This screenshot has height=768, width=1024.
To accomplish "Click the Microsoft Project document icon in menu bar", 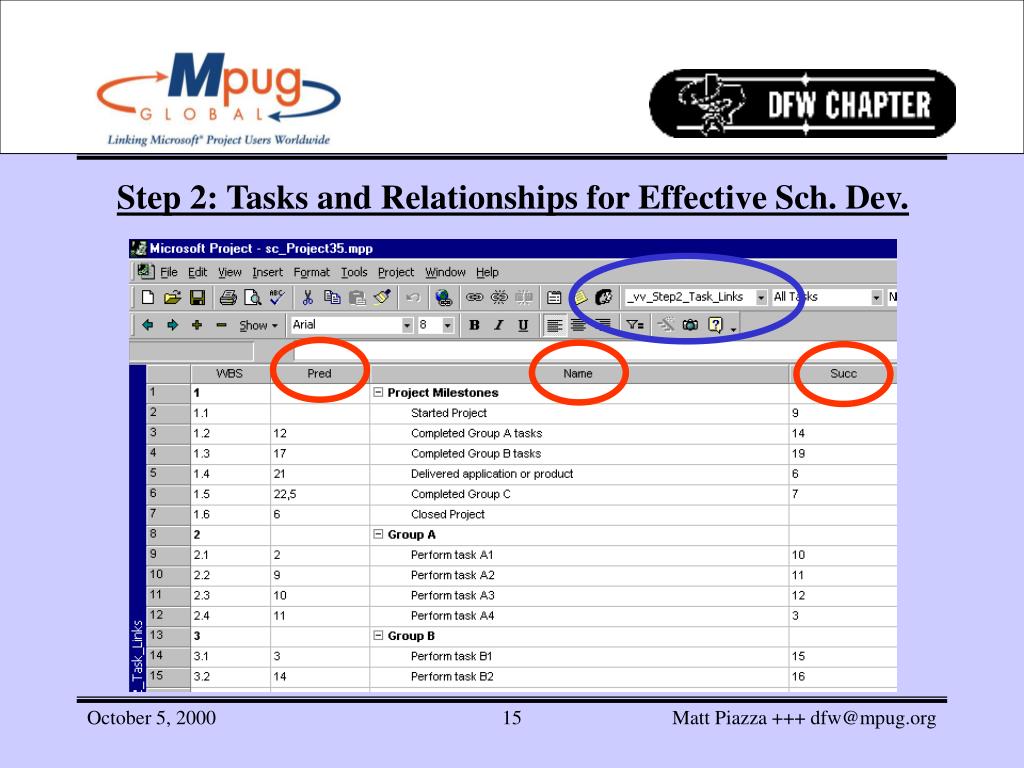I will [x=146, y=271].
